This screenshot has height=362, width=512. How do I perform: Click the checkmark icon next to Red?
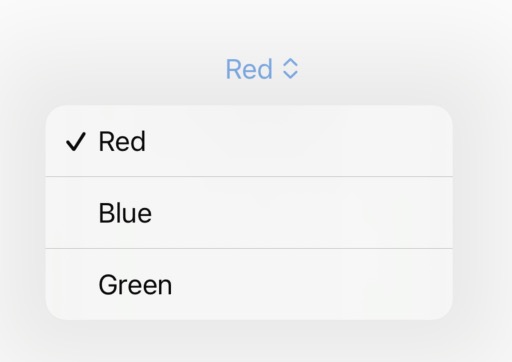(76, 142)
